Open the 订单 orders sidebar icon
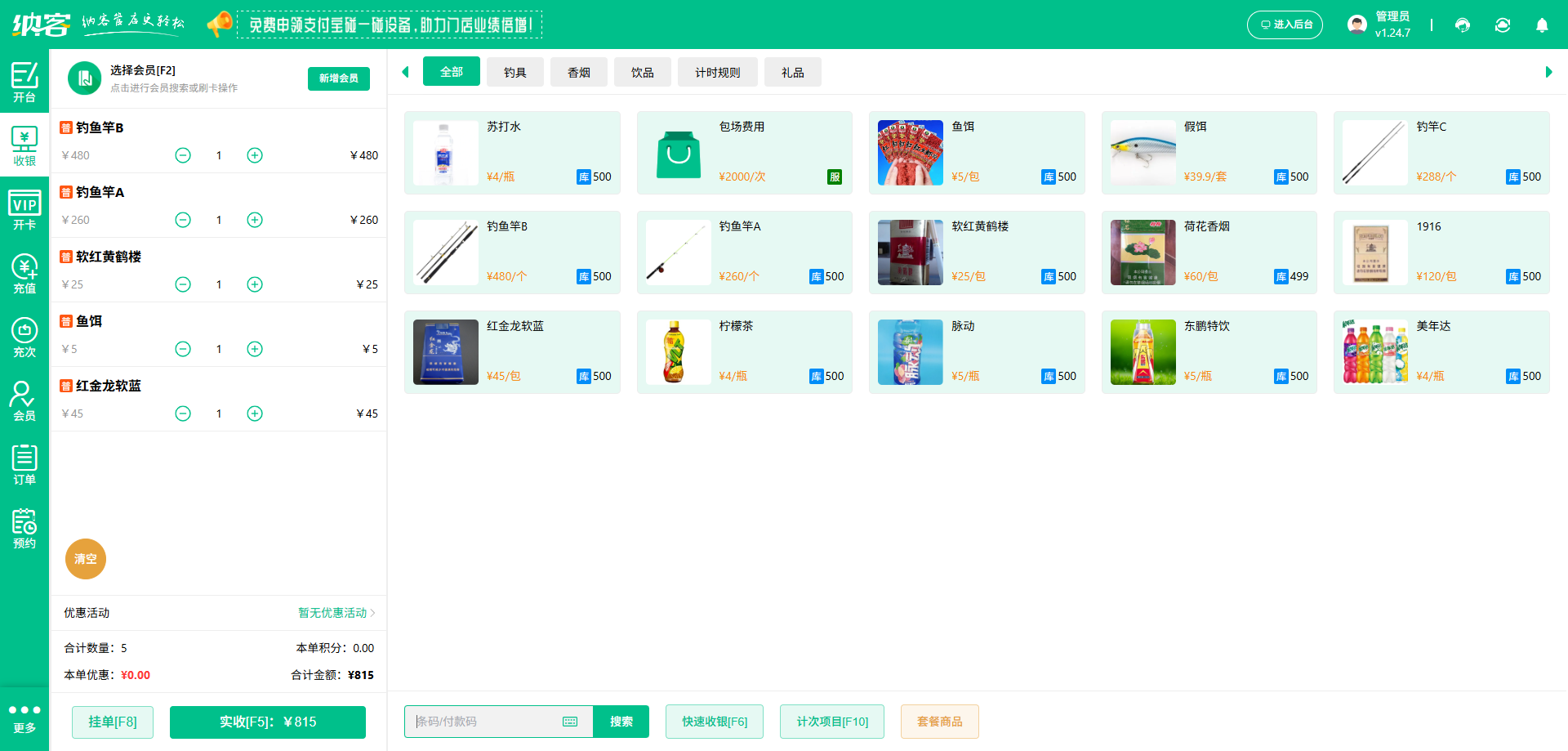Screen dimensions: 1568x751 pyautogui.click(x=24, y=464)
